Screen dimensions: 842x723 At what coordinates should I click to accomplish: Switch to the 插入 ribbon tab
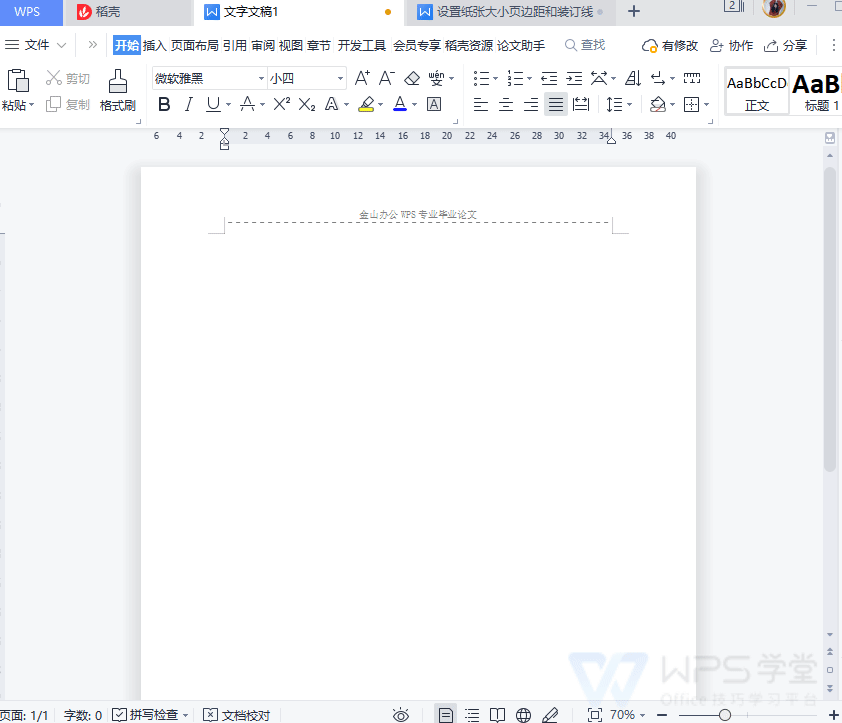click(152, 45)
